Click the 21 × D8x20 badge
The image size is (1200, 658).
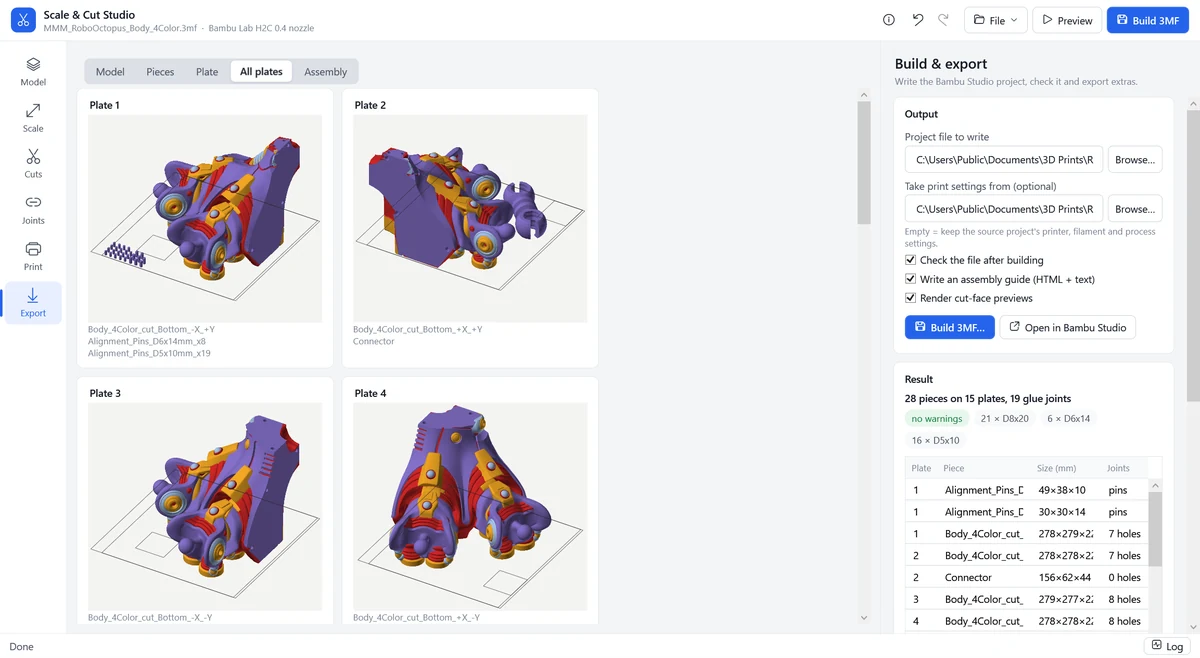[x=1004, y=419]
